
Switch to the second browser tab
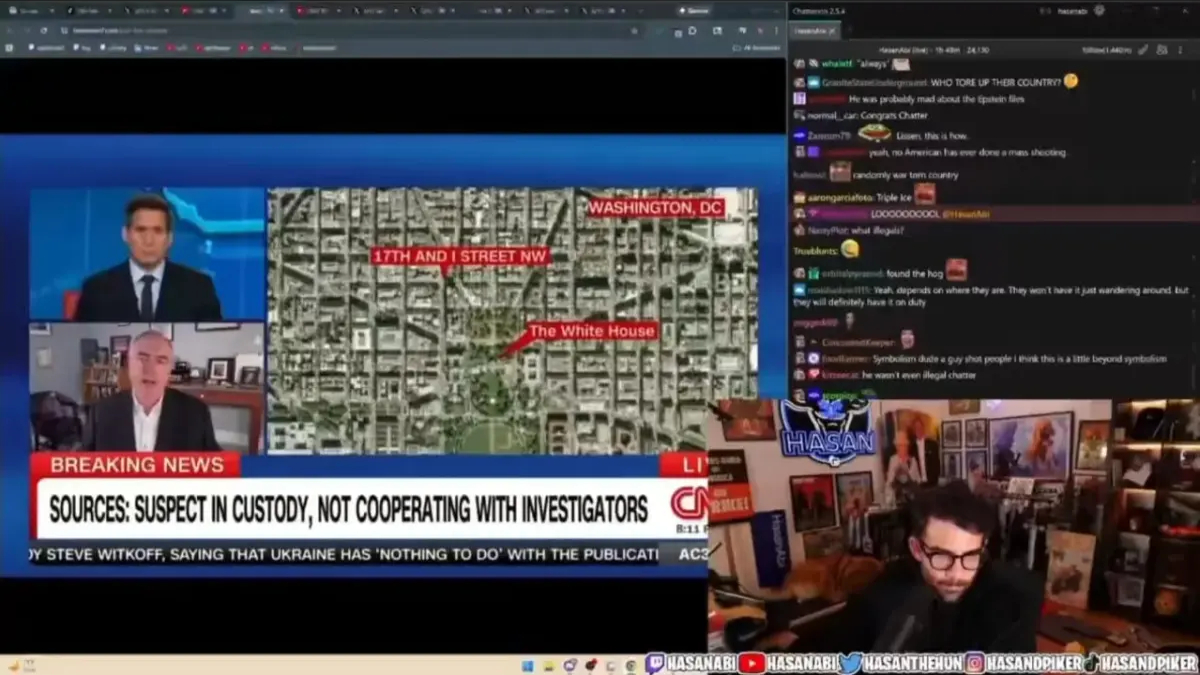(x=88, y=11)
